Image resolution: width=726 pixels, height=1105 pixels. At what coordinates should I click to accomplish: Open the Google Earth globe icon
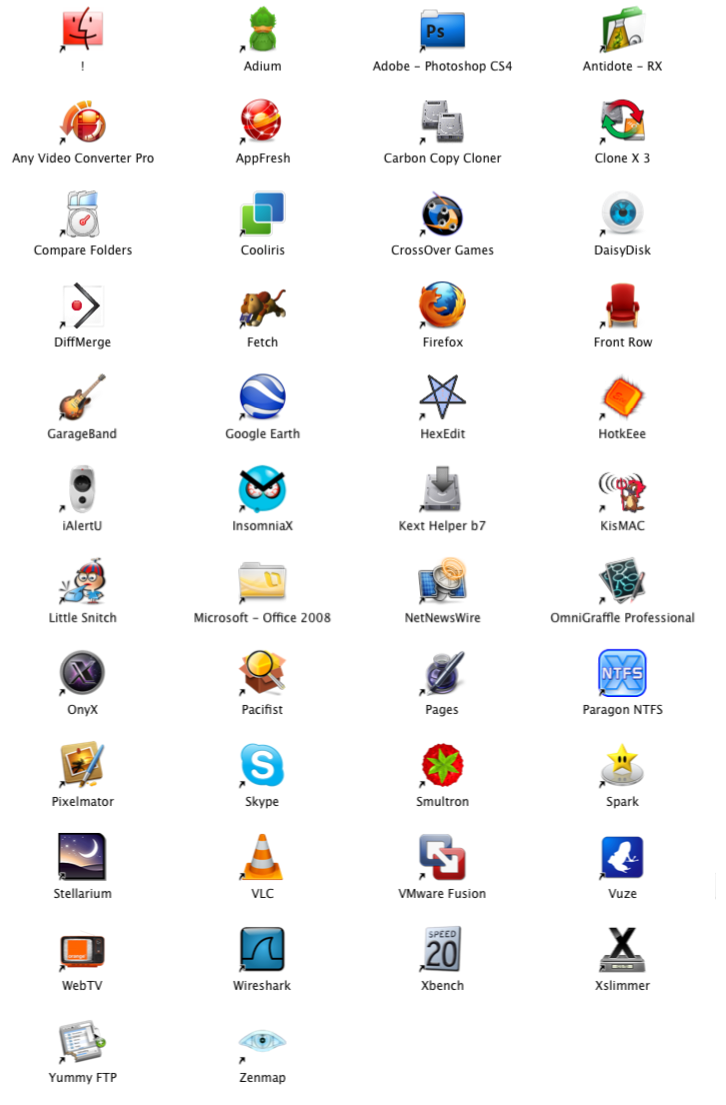click(262, 397)
